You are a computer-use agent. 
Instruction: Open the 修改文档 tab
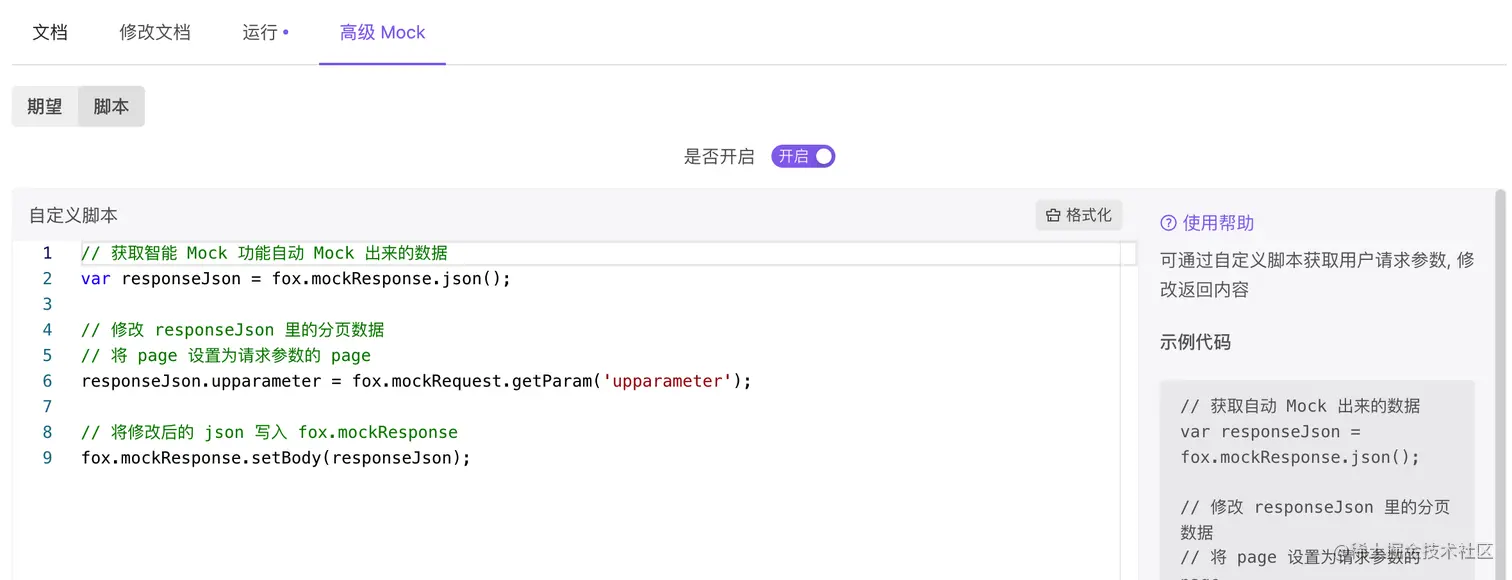pos(155,31)
